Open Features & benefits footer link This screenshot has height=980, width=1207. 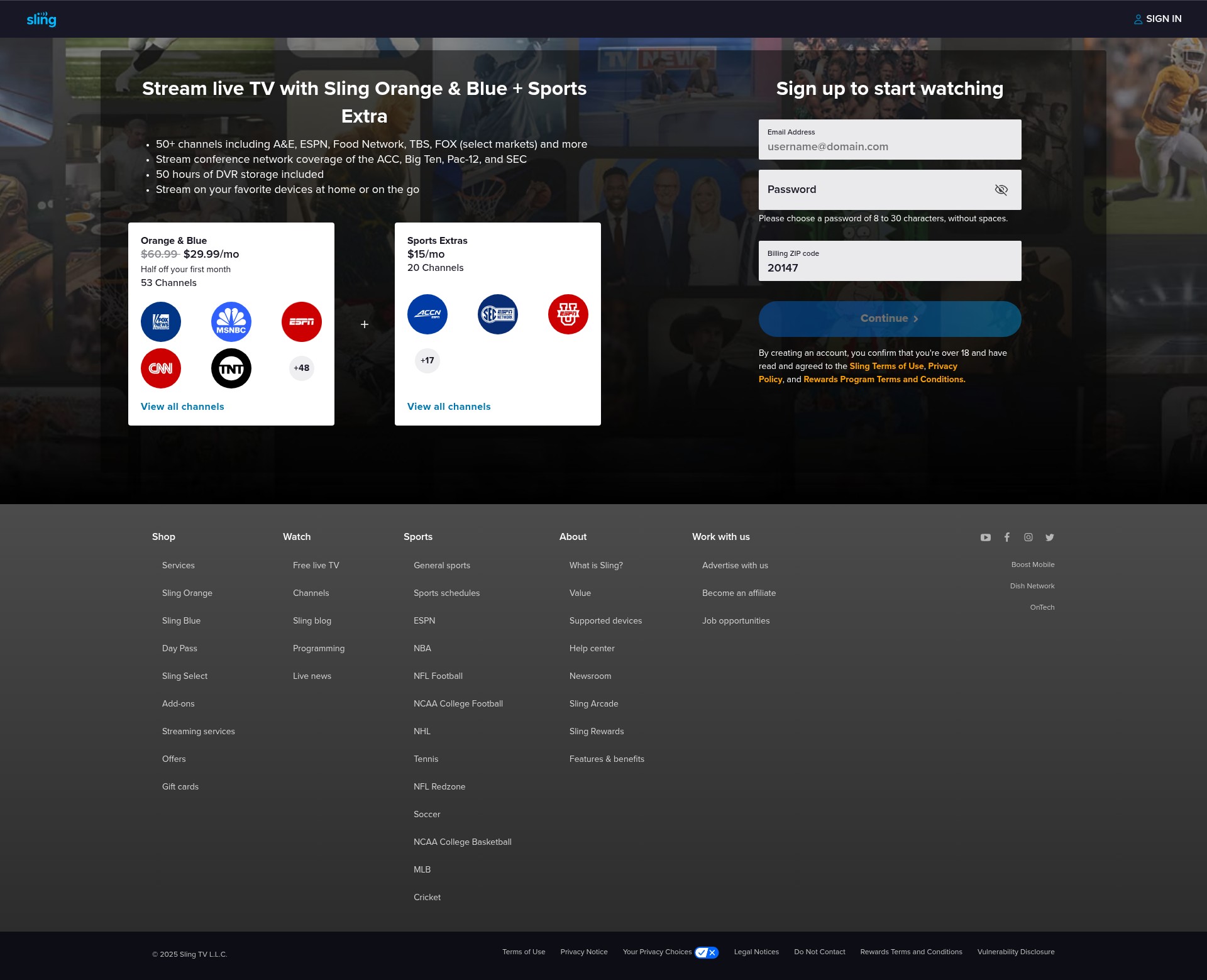pyautogui.click(x=607, y=759)
